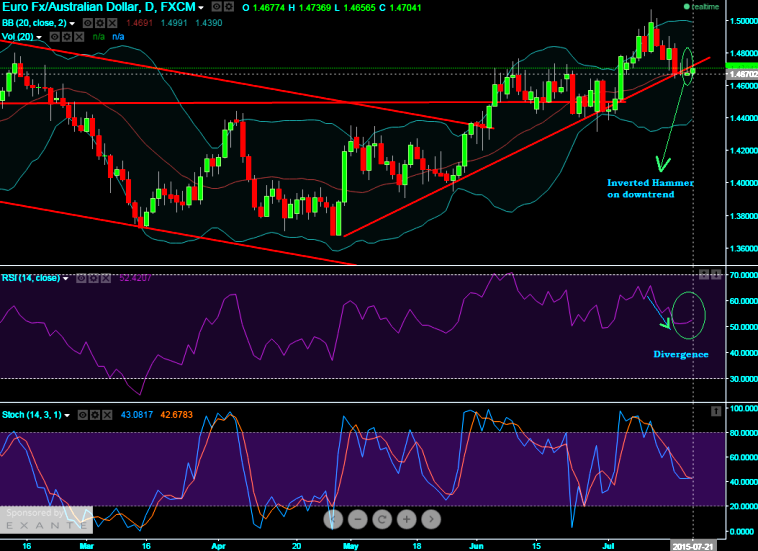Remove the Vol (20) indicator

[79, 37]
